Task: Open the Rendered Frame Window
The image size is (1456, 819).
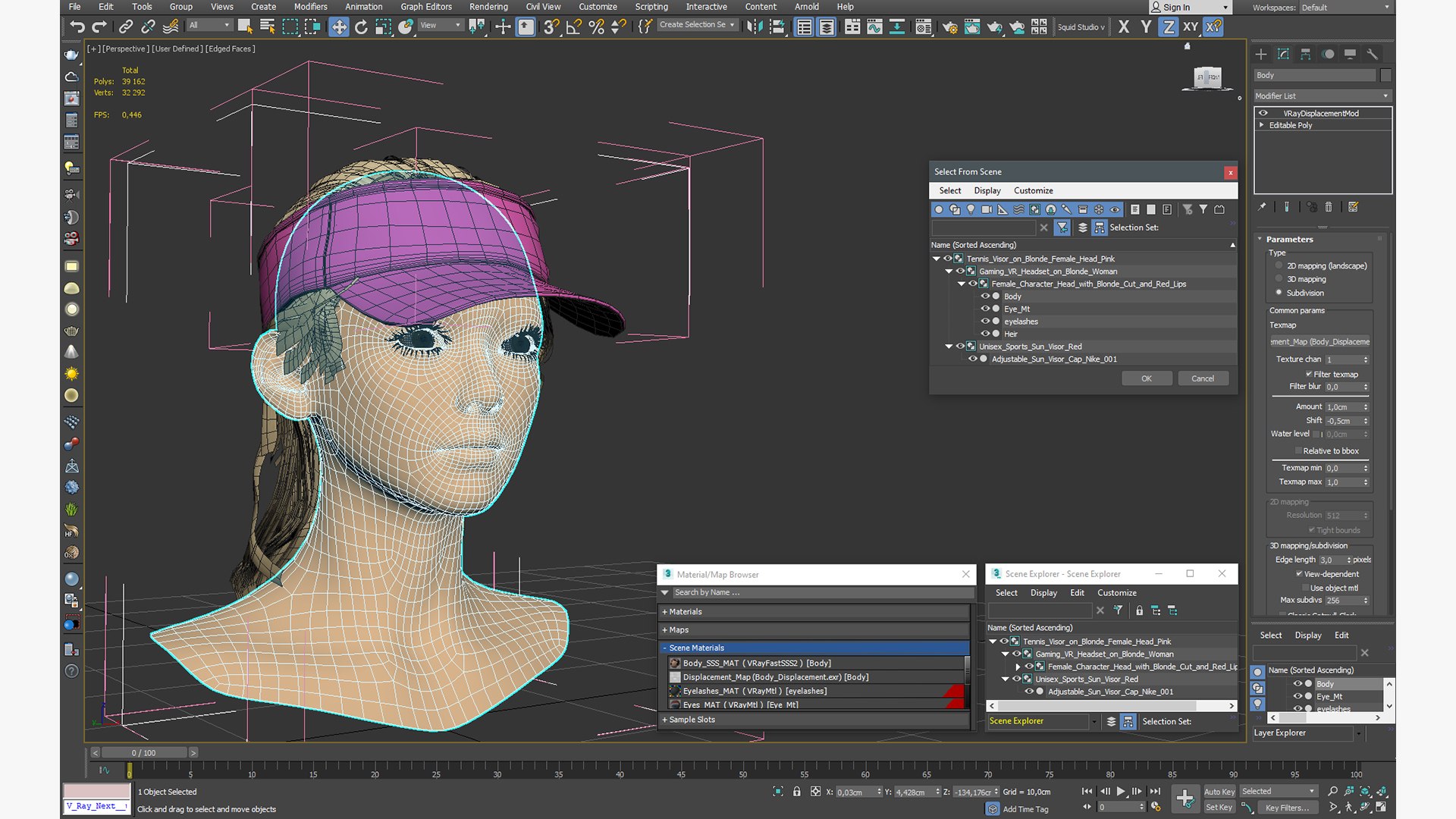Action: [x=972, y=27]
